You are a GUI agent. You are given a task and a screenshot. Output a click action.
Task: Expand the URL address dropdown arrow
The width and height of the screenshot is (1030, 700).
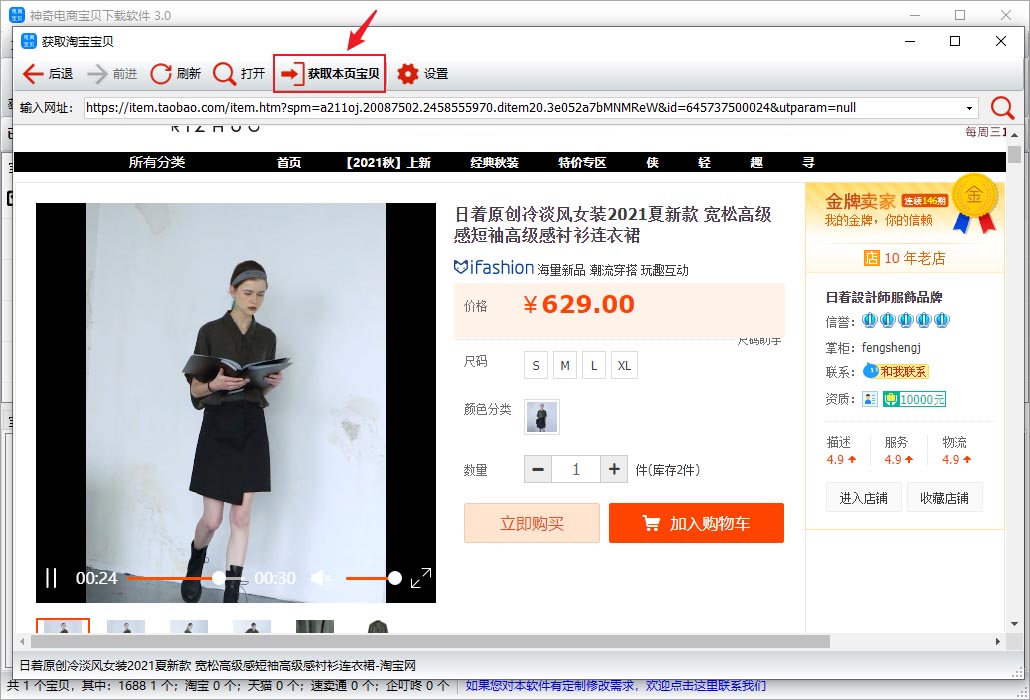969,108
